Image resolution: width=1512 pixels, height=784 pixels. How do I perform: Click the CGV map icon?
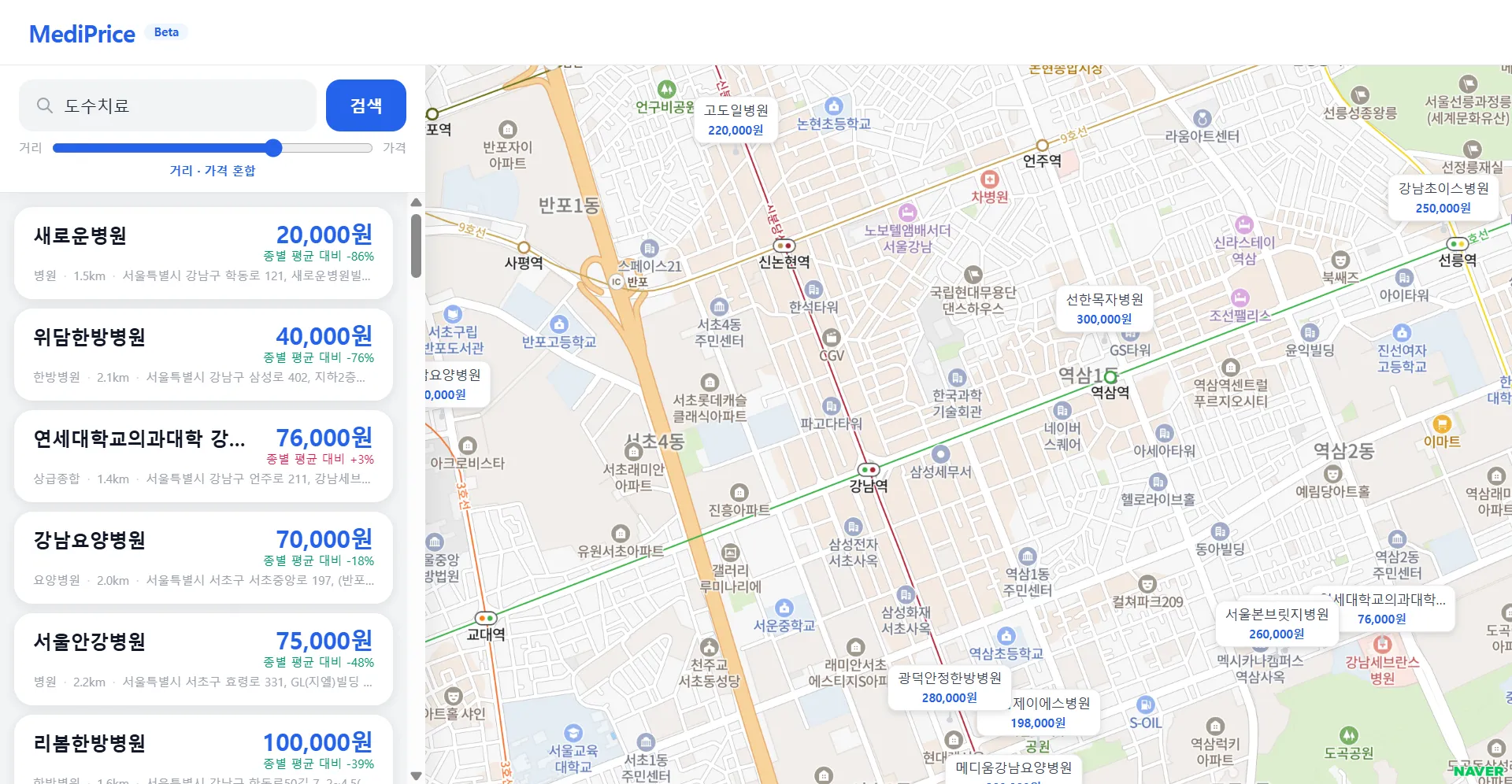pyautogui.click(x=832, y=338)
